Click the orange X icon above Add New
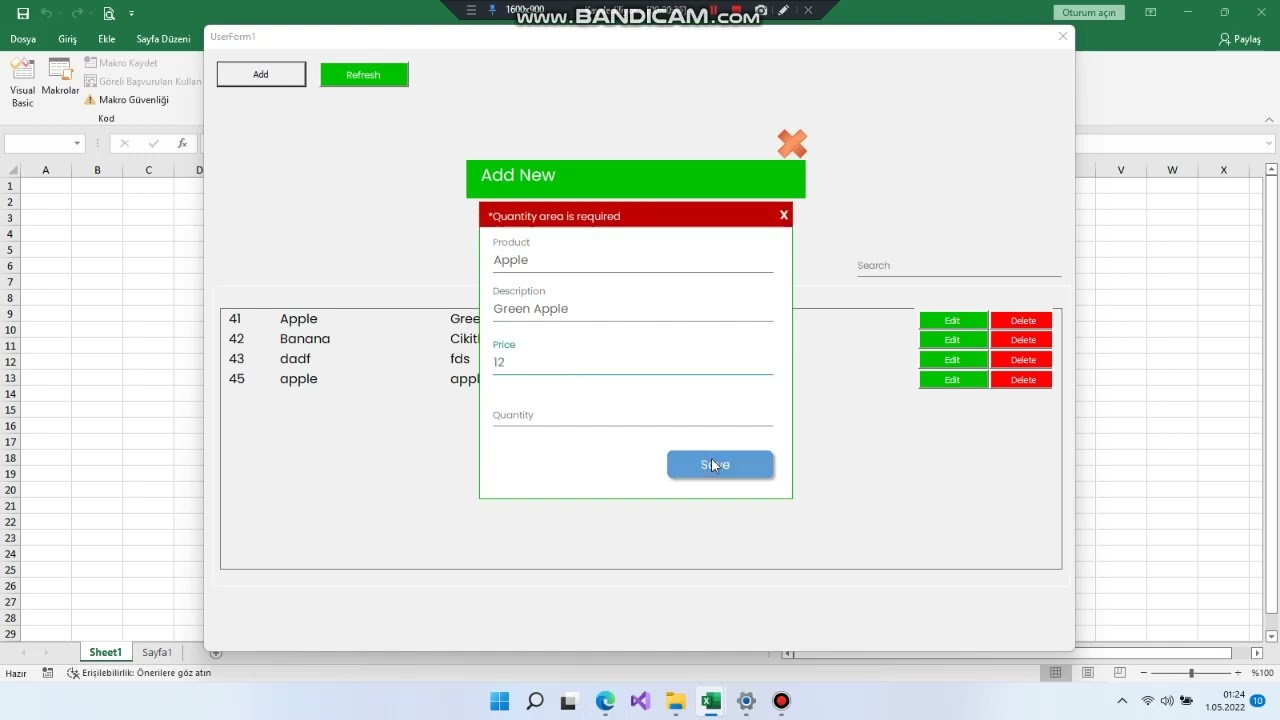Image resolution: width=1280 pixels, height=720 pixels. click(792, 144)
